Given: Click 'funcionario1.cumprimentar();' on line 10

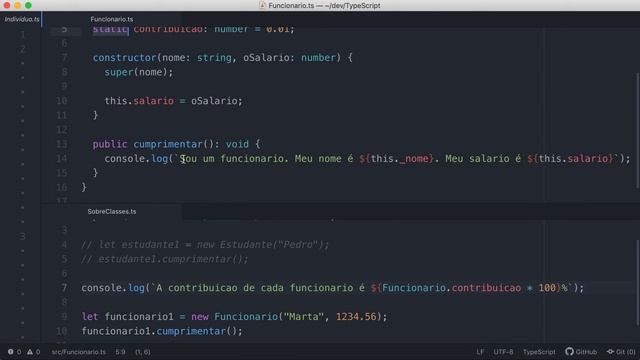Looking at the screenshot, I should click(x=162, y=331).
